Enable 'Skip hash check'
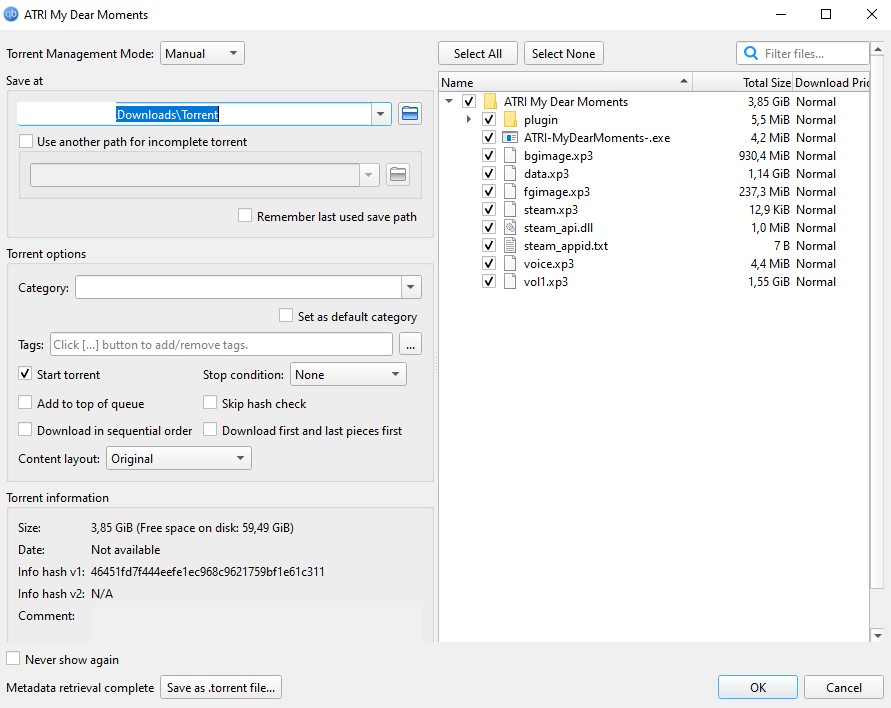Viewport: 891px width, 708px height. click(210, 403)
